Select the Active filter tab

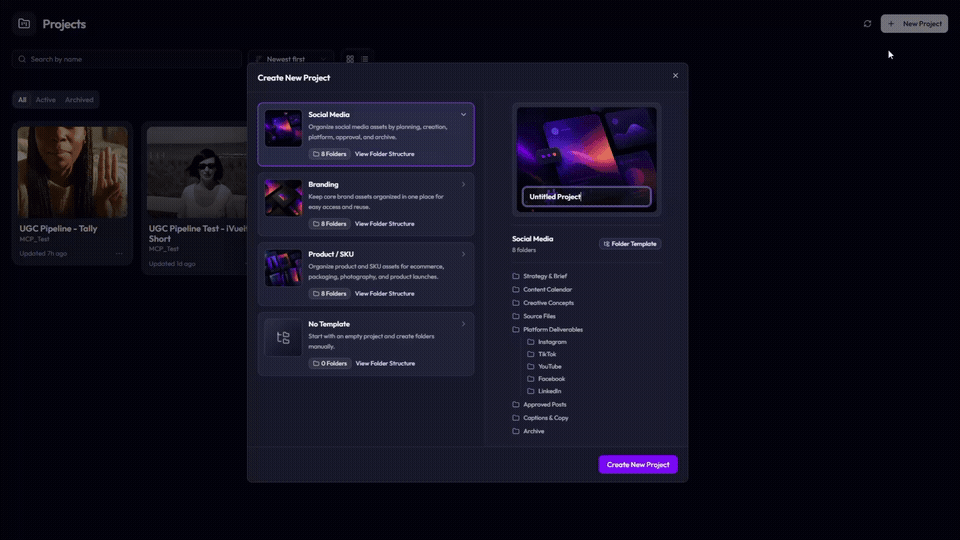(x=45, y=100)
